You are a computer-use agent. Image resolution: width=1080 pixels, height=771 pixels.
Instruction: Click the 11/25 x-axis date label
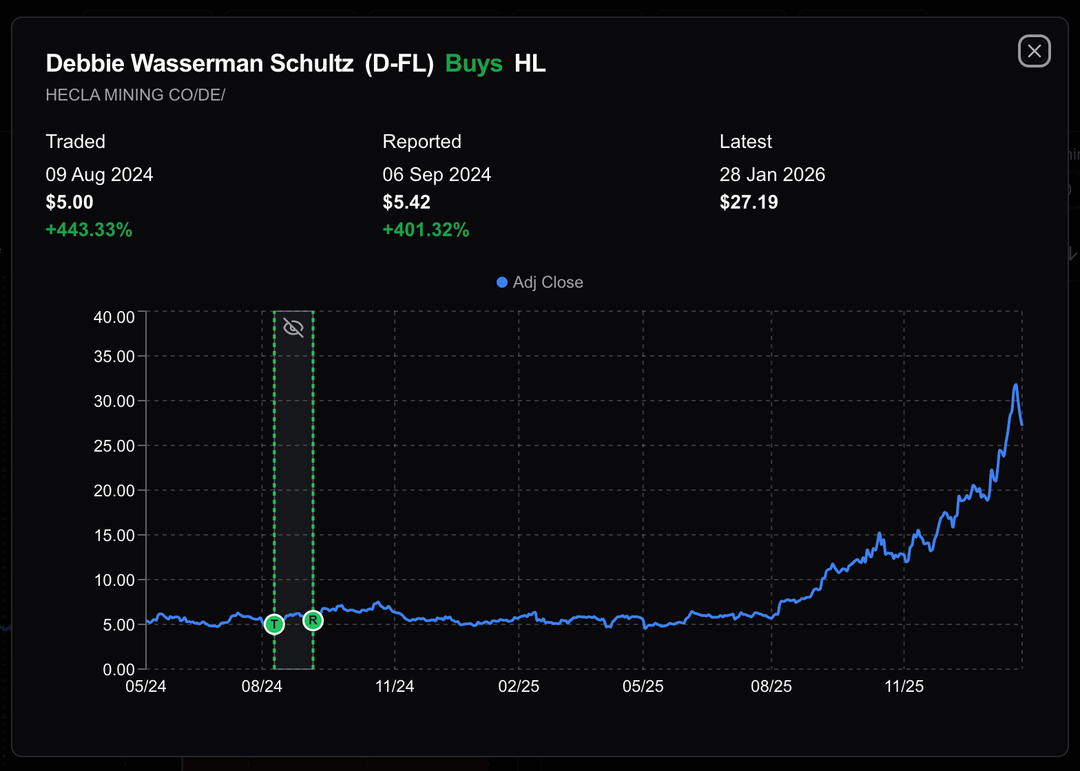pos(904,687)
